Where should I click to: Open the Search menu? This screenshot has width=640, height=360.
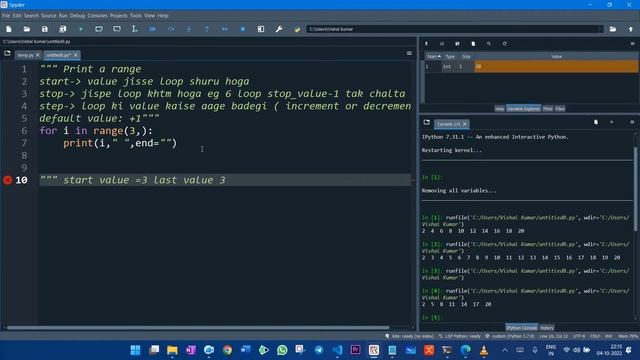pos(31,16)
